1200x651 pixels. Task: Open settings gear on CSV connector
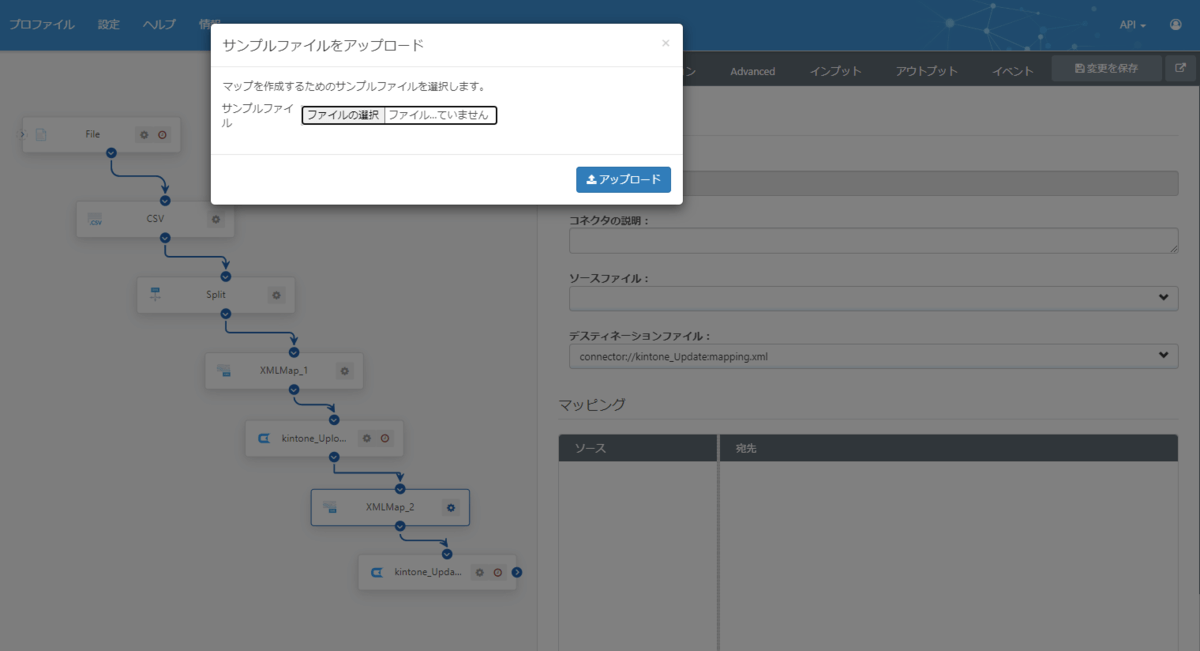coord(216,219)
